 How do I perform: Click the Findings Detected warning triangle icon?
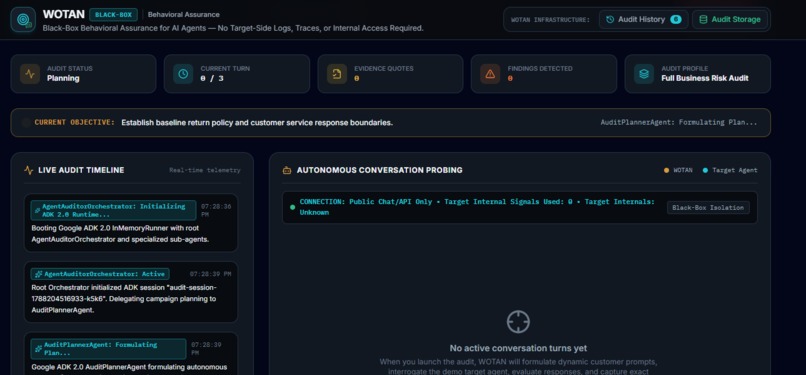pyautogui.click(x=490, y=74)
